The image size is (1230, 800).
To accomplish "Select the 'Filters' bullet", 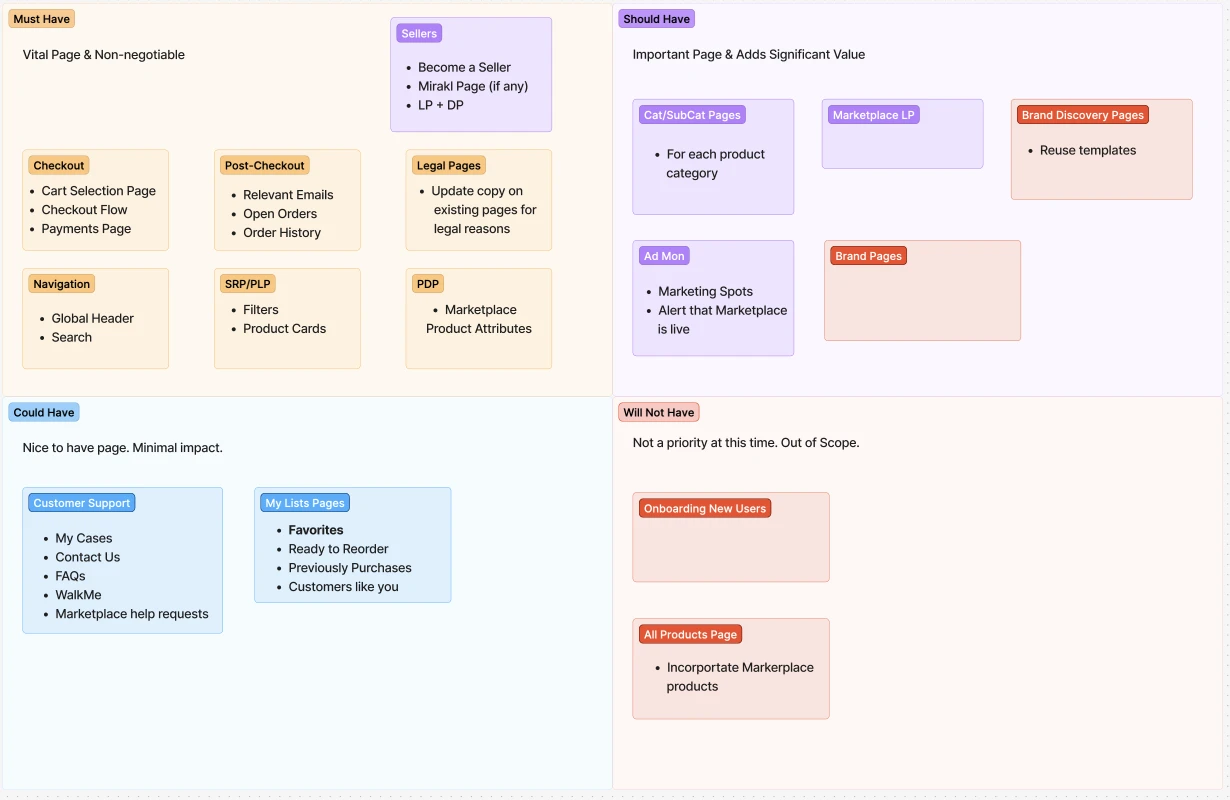I will click(x=261, y=310).
